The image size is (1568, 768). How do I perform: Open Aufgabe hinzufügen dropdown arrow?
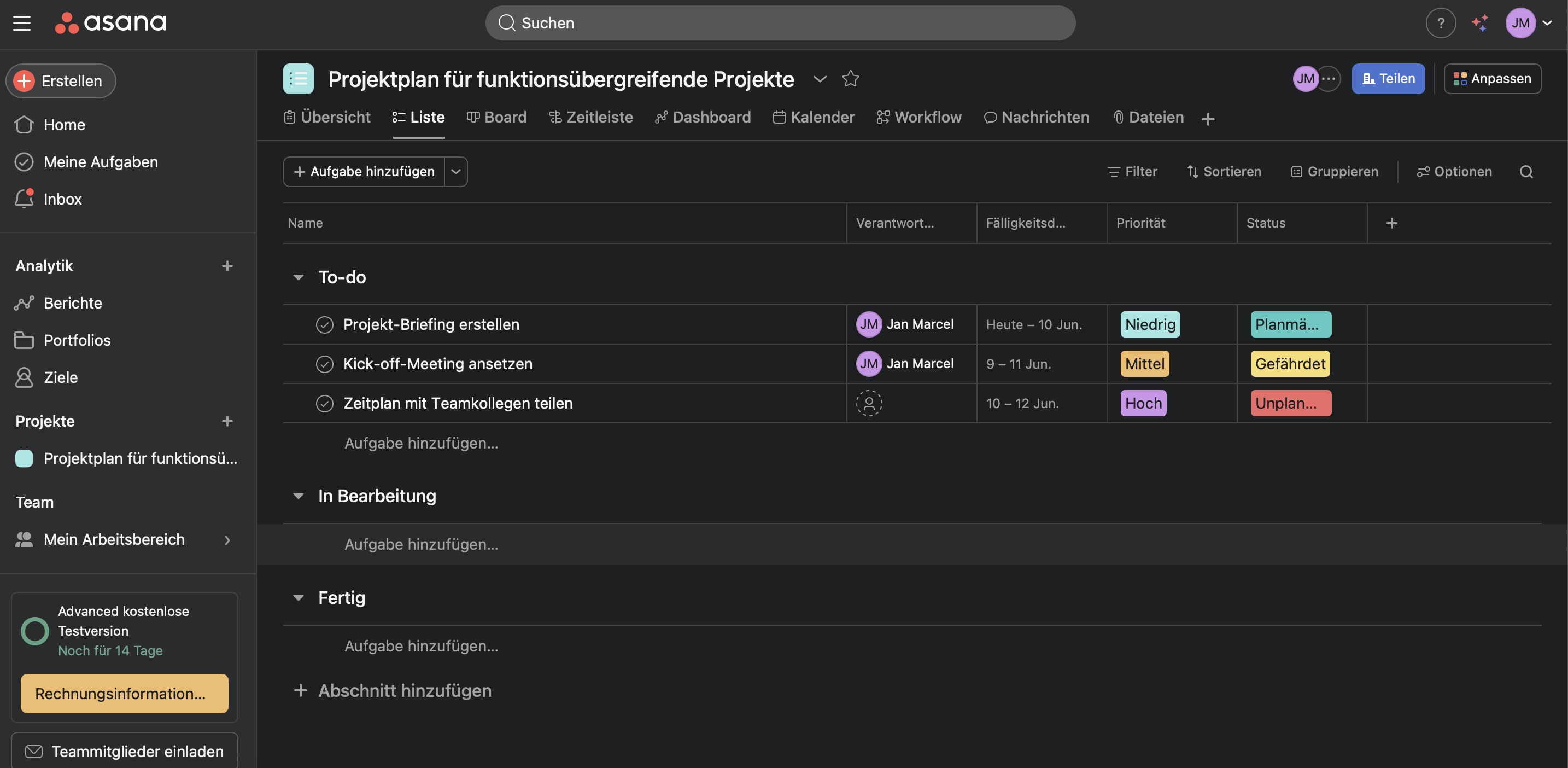click(455, 172)
